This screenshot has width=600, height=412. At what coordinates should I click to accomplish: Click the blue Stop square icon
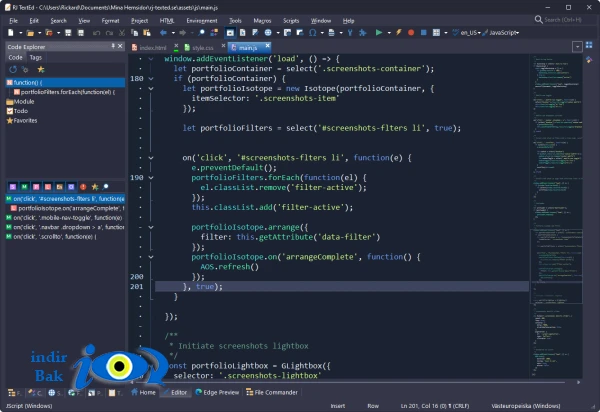[x=424, y=33]
